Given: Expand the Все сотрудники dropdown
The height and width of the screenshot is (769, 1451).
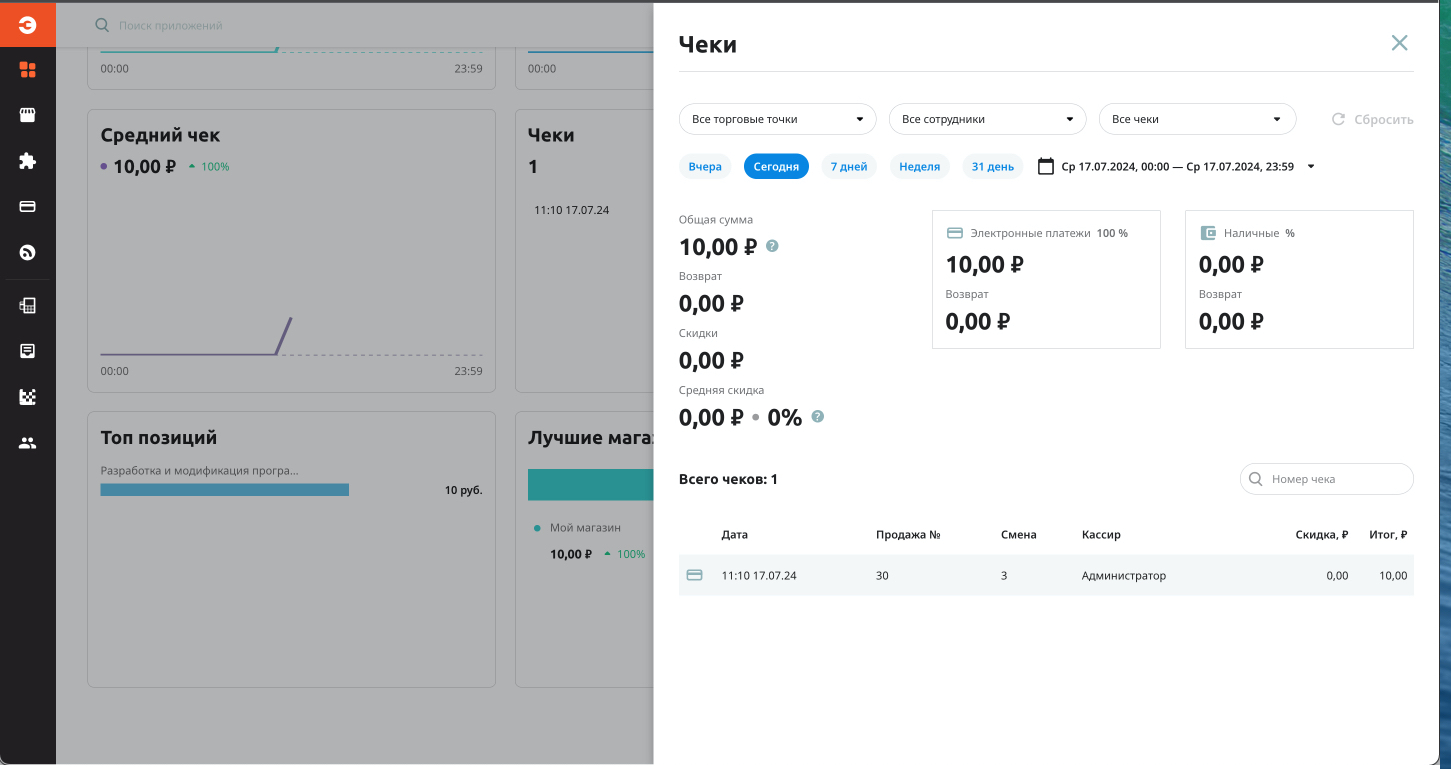Looking at the screenshot, I should click(987, 119).
